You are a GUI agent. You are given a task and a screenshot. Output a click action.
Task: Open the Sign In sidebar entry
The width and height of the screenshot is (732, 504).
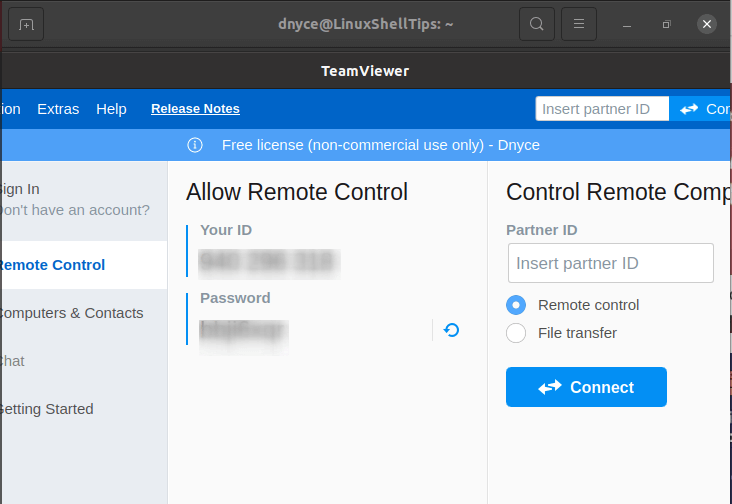(20, 189)
